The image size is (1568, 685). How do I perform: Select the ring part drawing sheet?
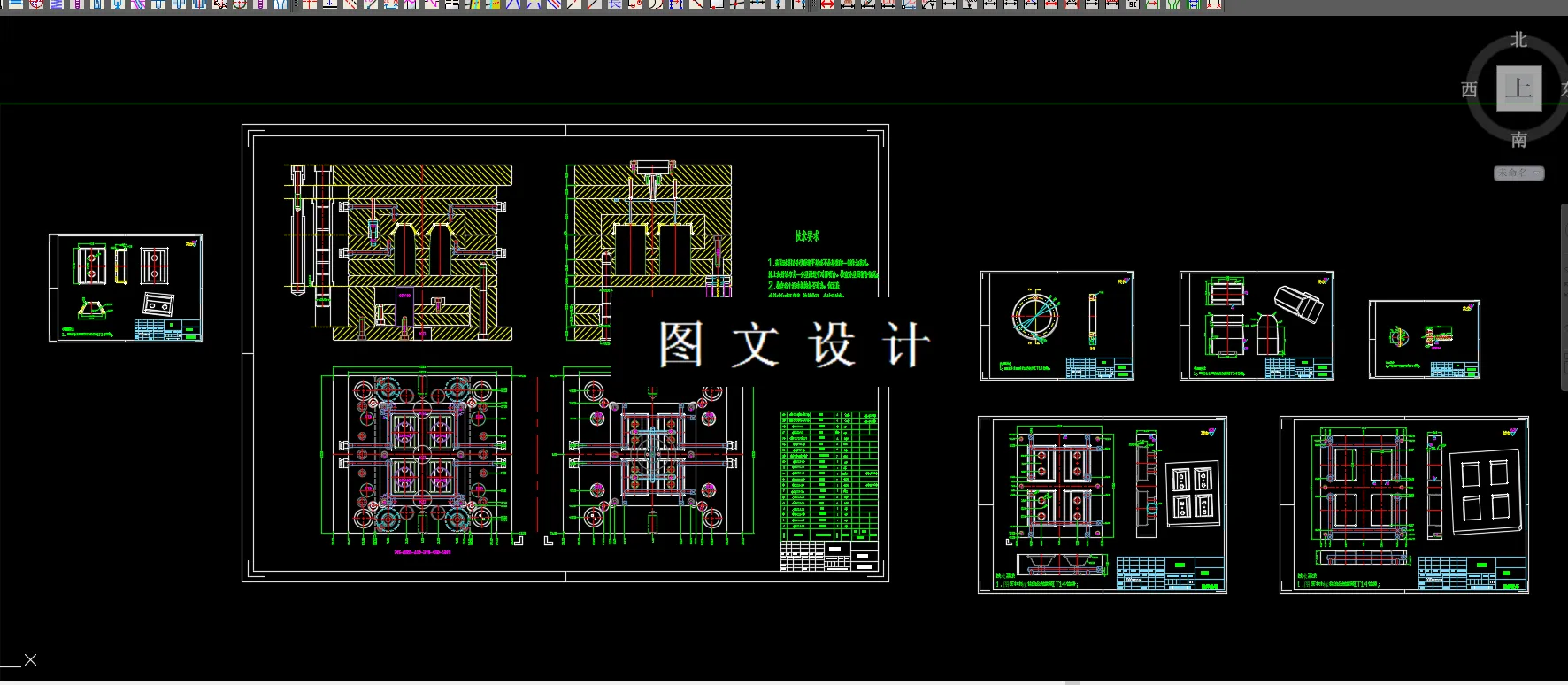(1057, 326)
